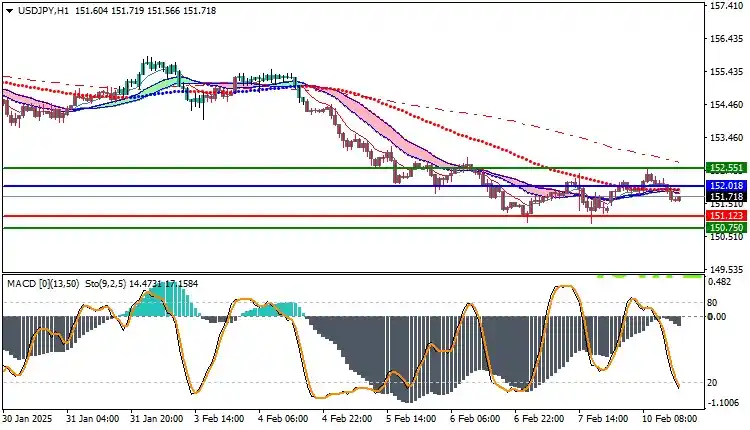
Task: Select the blue 152.018 price level tag
Action: click(x=724, y=186)
